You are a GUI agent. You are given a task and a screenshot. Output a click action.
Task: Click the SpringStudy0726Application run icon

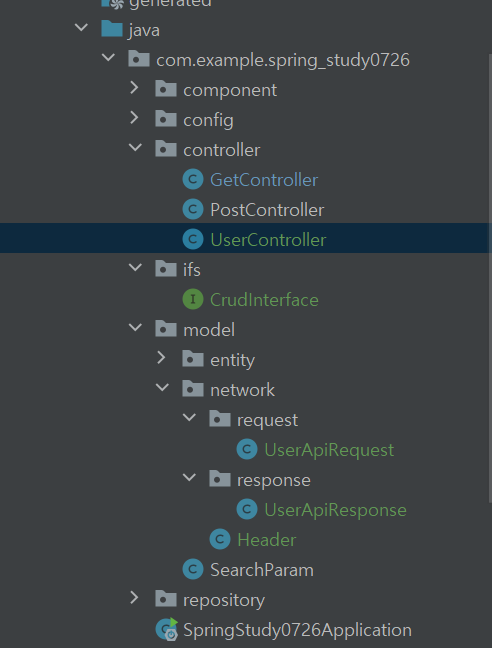click(x=167, y=629)
